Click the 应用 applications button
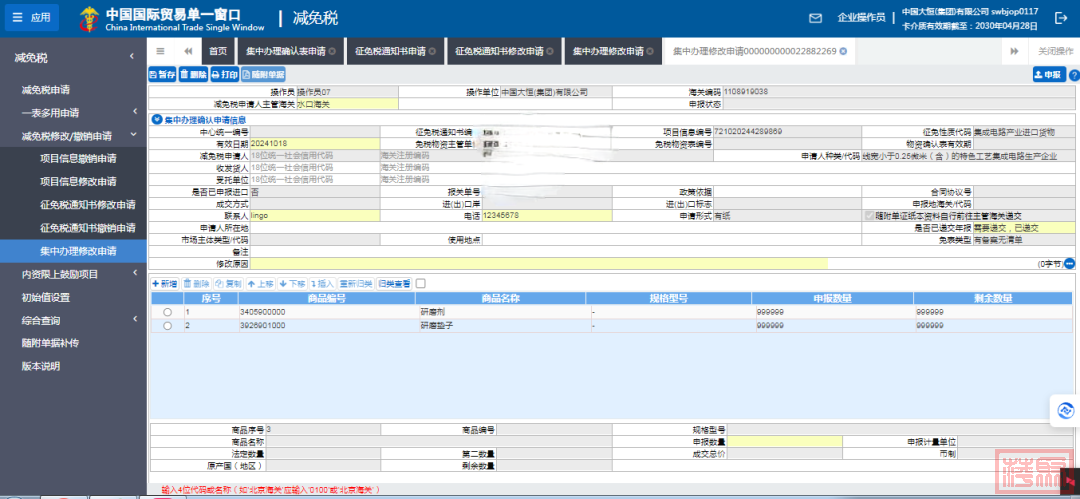Screen dimensions: 1080x499 pyautogui.click(x=30, y=18)
